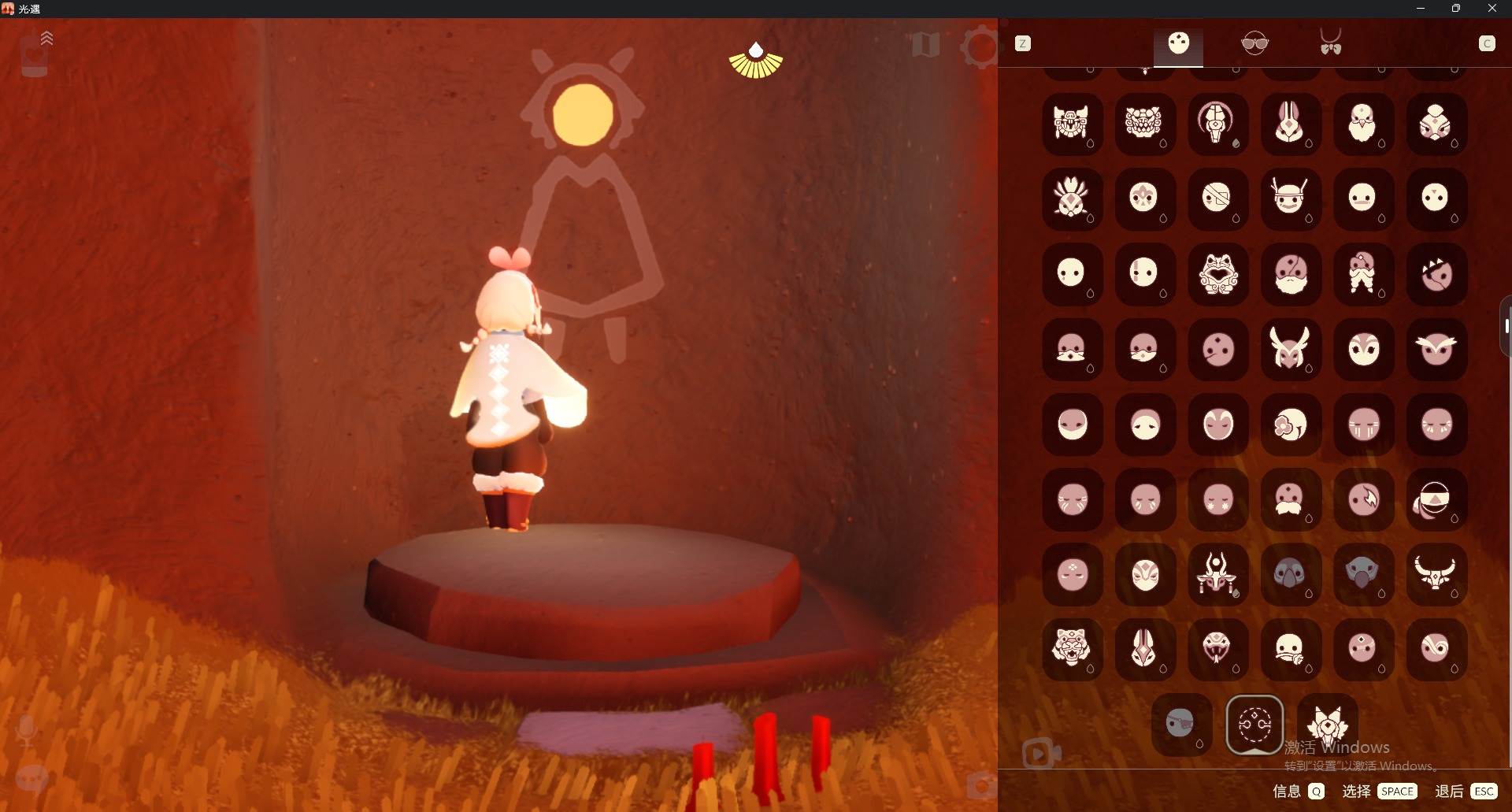Choose the white-faced owl mask with big eyes

pos(1363,348)
